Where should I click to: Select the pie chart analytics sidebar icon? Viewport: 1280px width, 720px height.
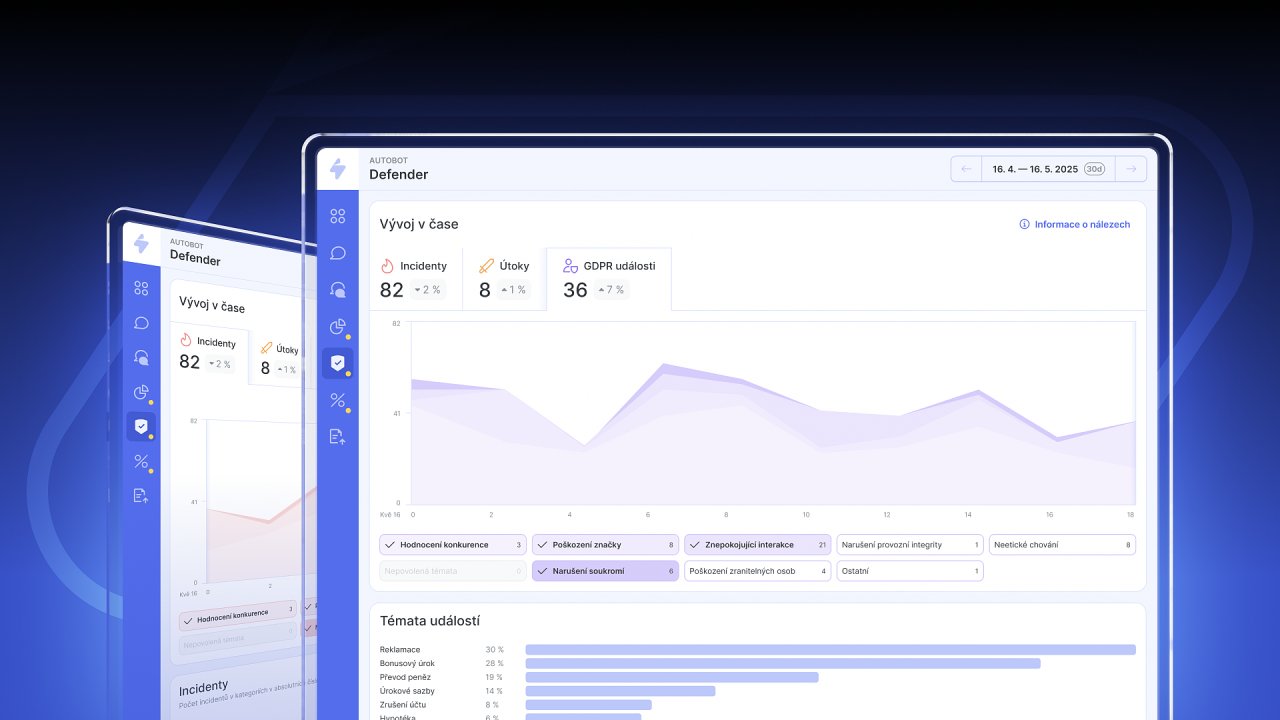point(338,326)
